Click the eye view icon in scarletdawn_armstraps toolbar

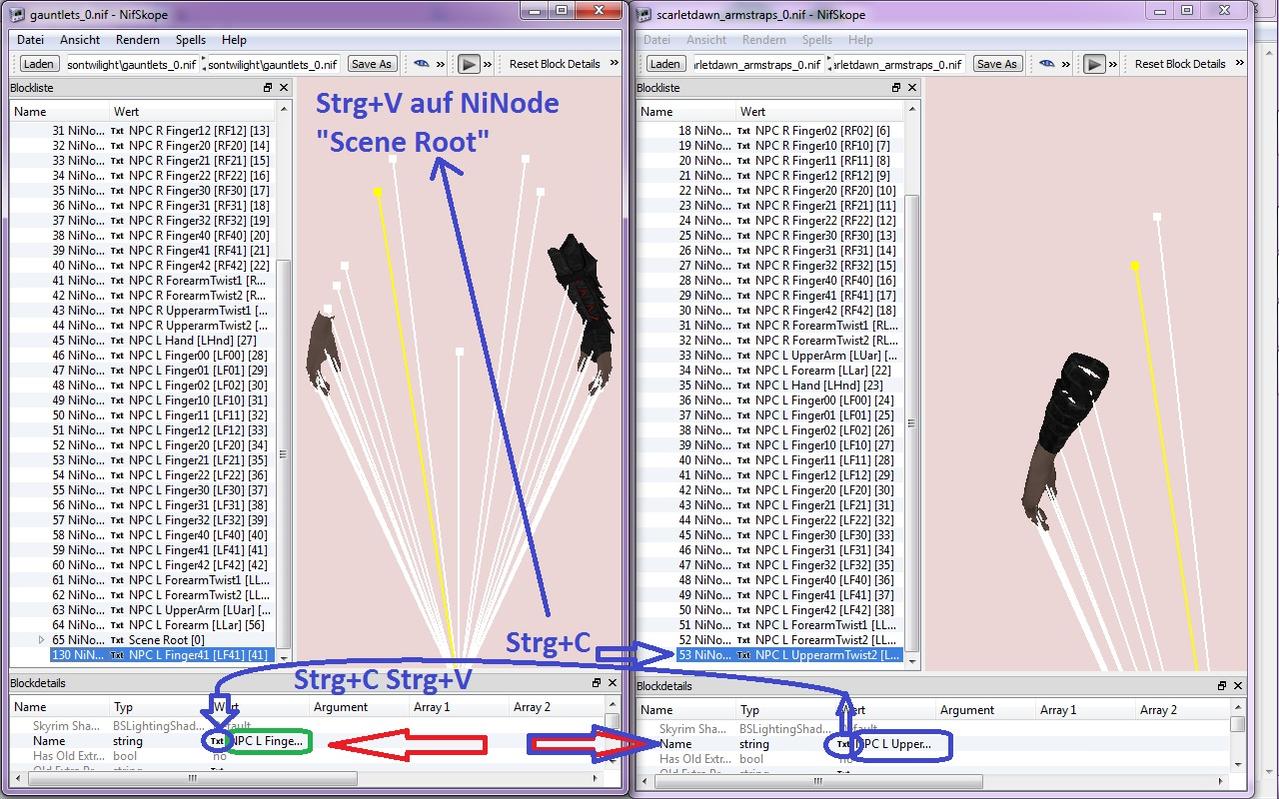(x=1047, y=64)
